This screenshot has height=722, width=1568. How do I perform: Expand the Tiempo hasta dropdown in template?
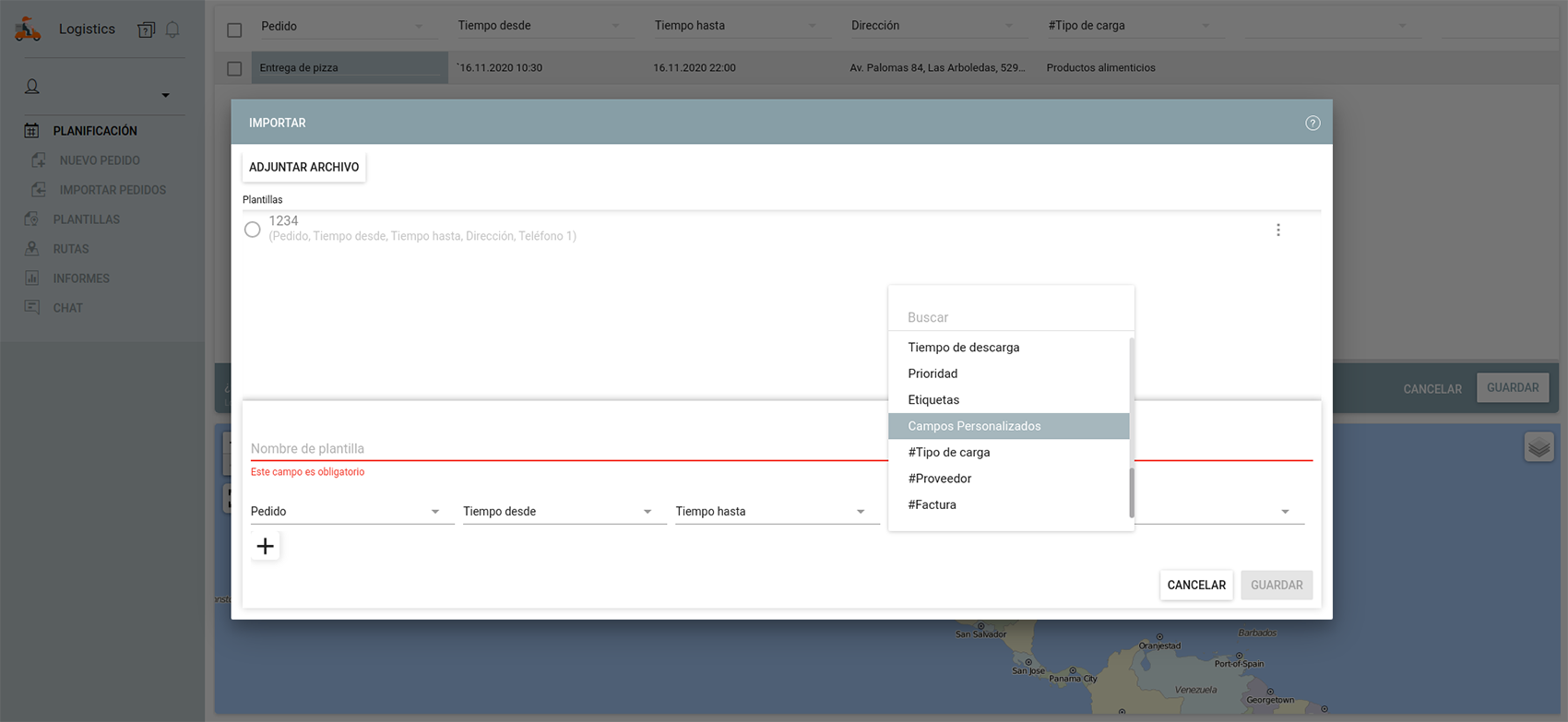pos(860,512)
